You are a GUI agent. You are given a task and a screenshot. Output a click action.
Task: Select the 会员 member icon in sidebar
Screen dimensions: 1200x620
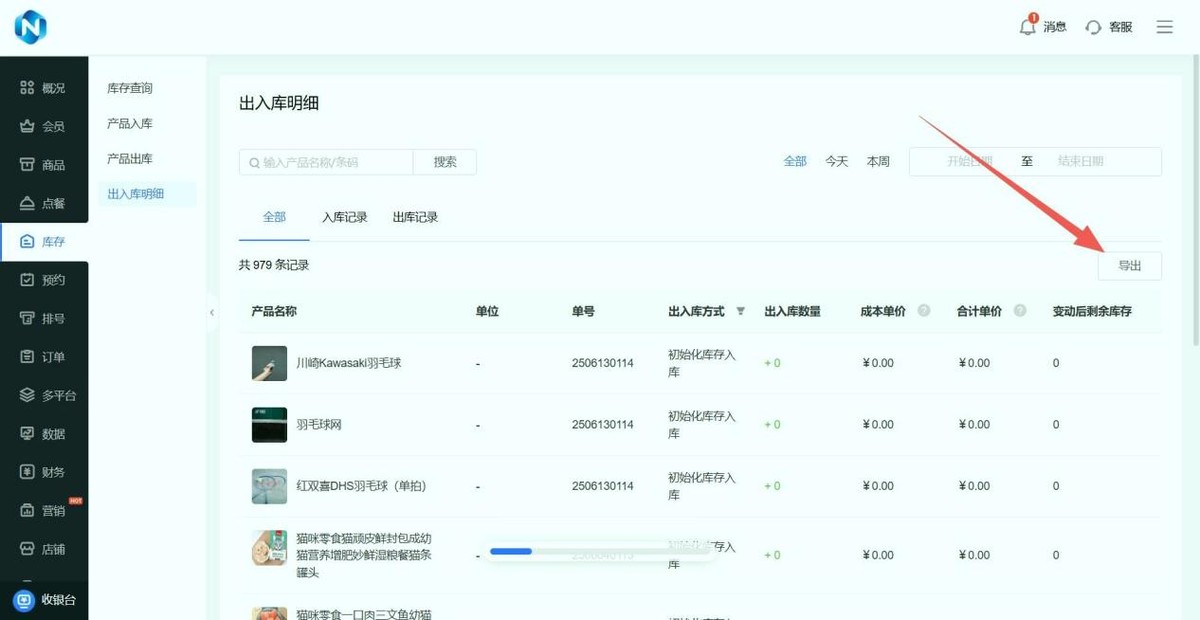[x=42, y=125]
